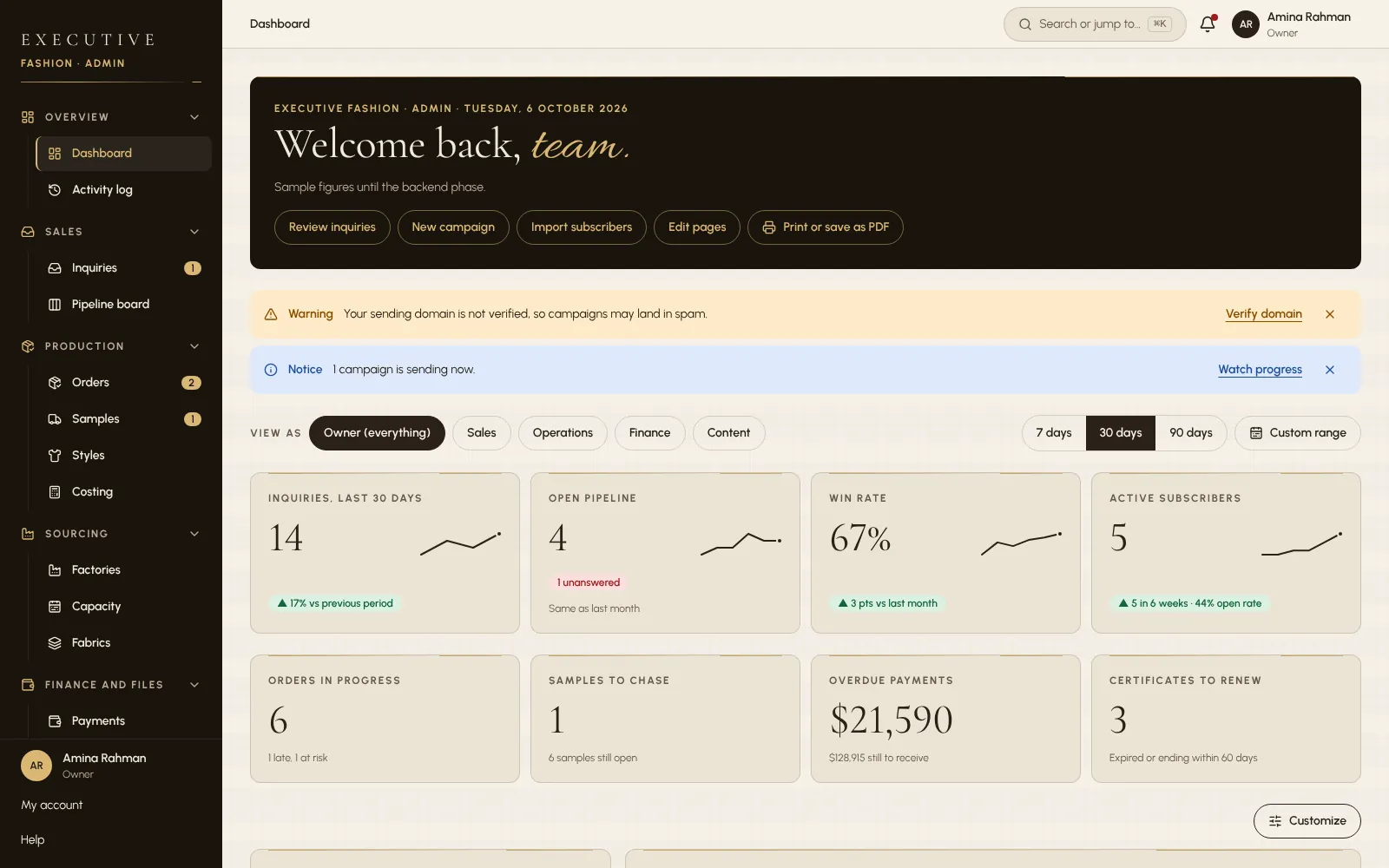Select the 30 days range

point(1121,433)
